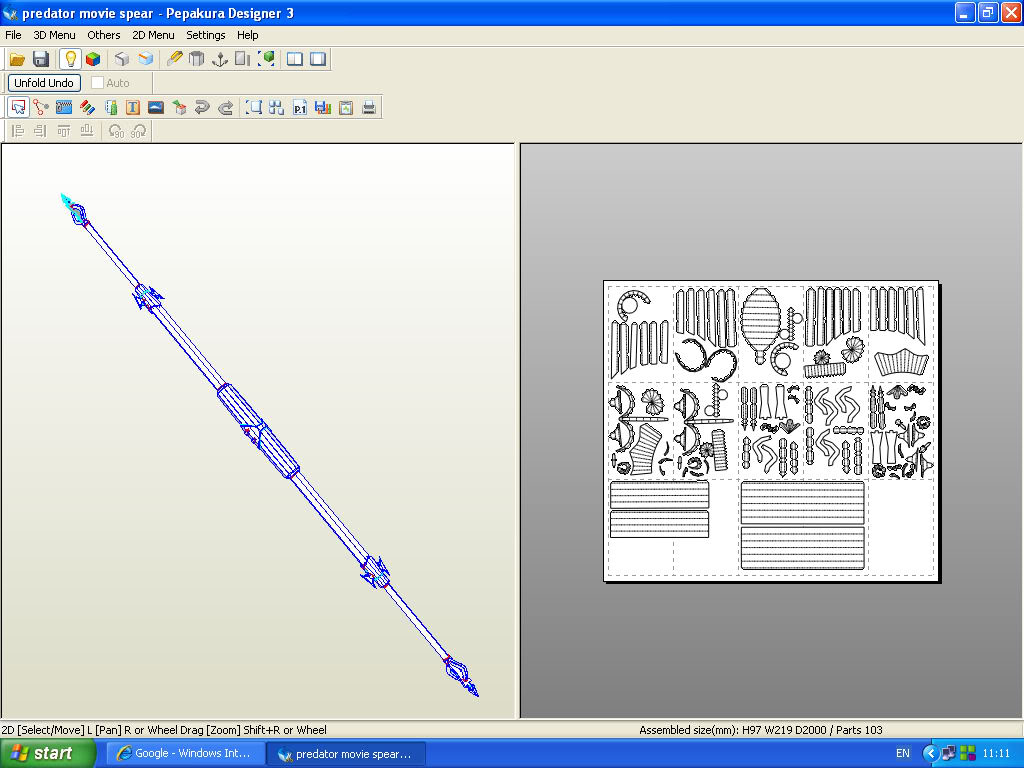Click the framed picture preview icon

[345, 108]
